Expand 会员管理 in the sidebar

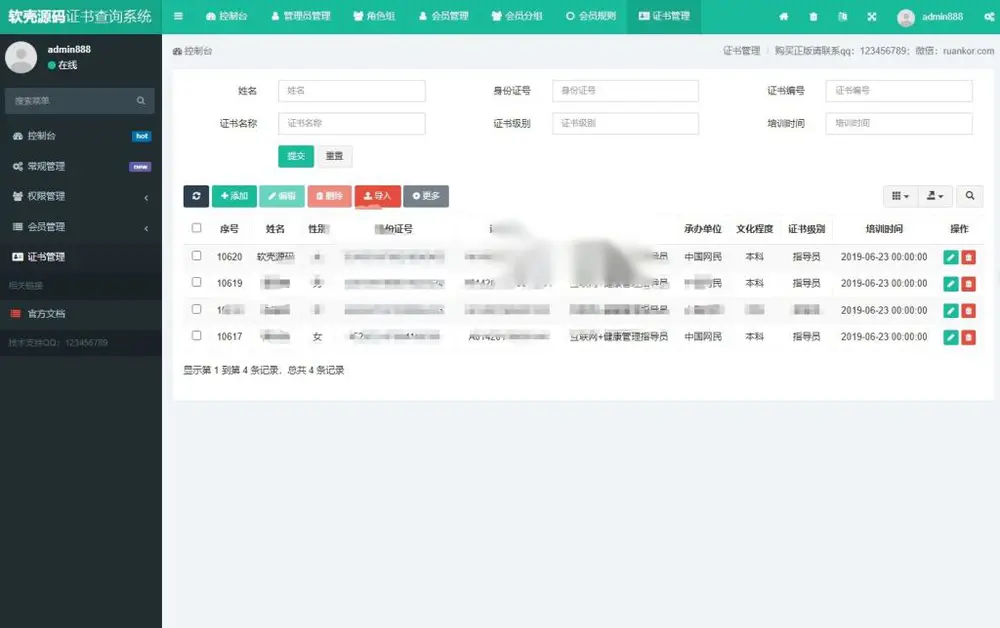81,227
